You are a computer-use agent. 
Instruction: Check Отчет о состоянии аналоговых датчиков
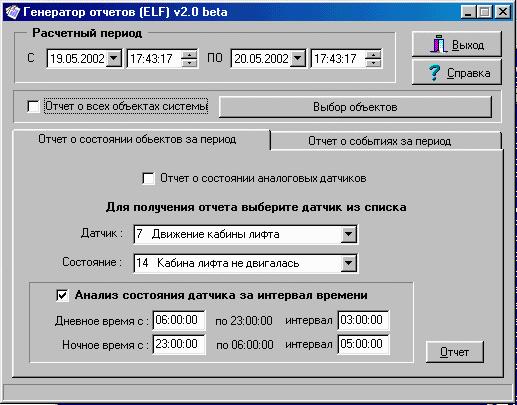pyautogui.click(x=148, y=178)
